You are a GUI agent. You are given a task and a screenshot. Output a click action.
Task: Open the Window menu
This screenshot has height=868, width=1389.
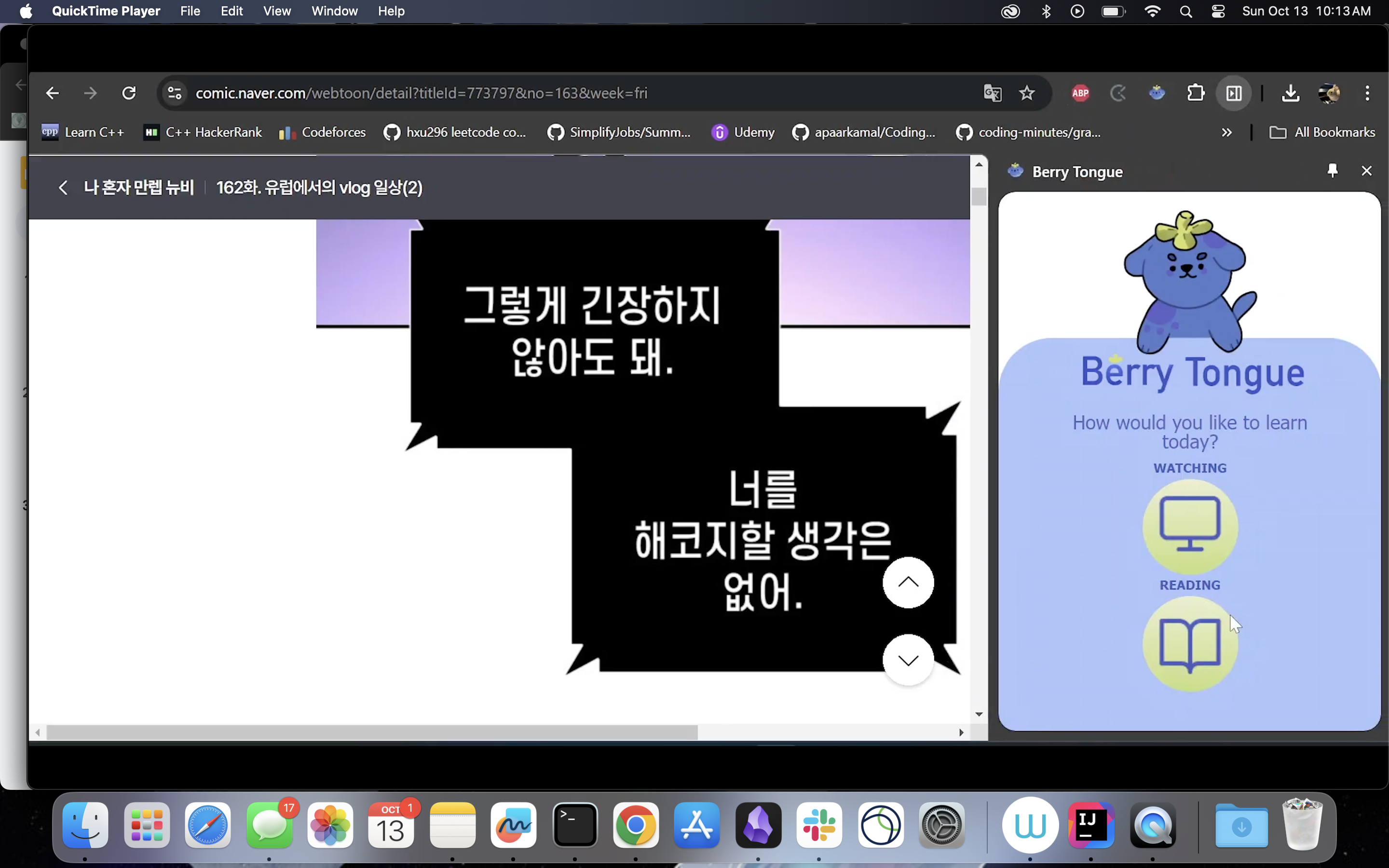tap(334, 12)
